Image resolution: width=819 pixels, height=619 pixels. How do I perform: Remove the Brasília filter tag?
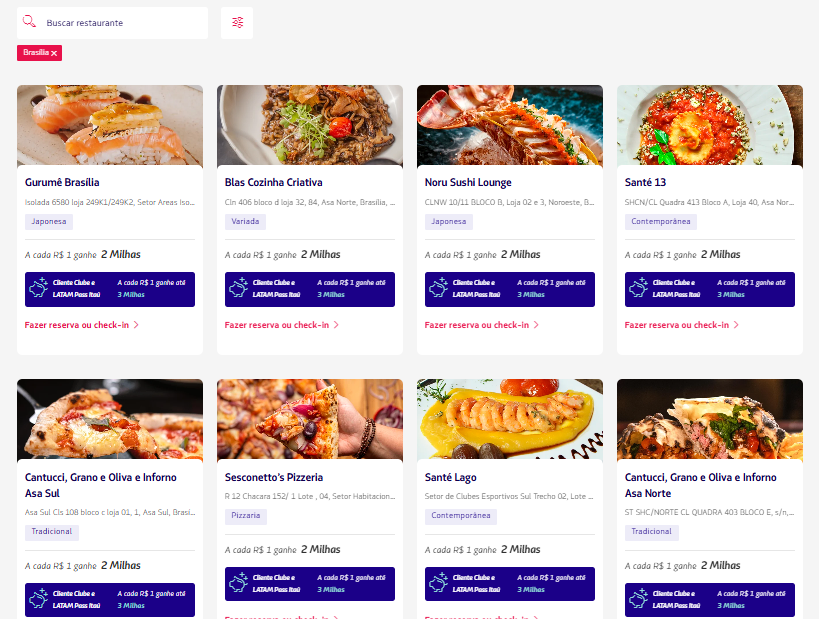click(x=54, y=53)
